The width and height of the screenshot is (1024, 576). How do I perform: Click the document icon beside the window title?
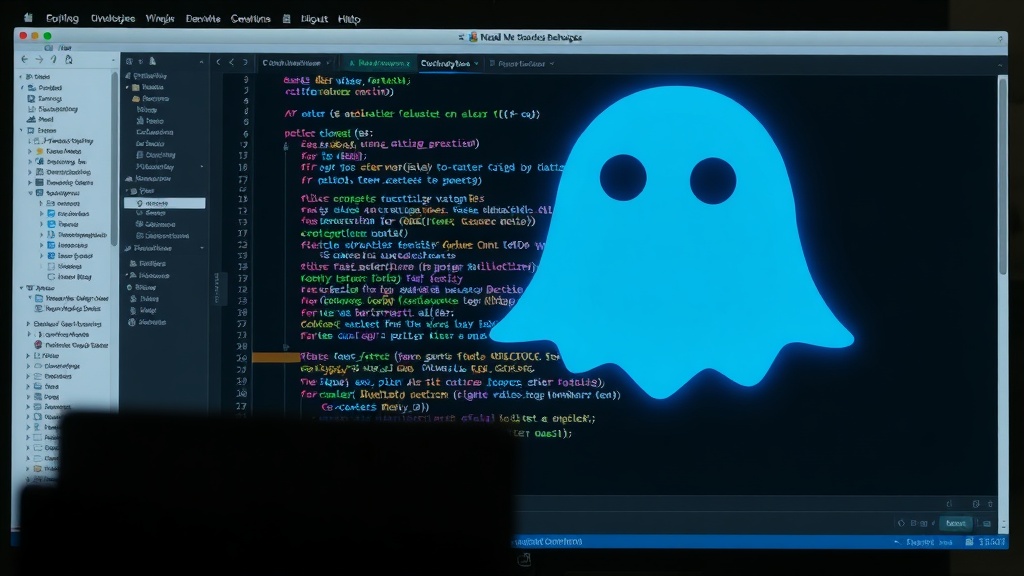click(x=473, y=37)
